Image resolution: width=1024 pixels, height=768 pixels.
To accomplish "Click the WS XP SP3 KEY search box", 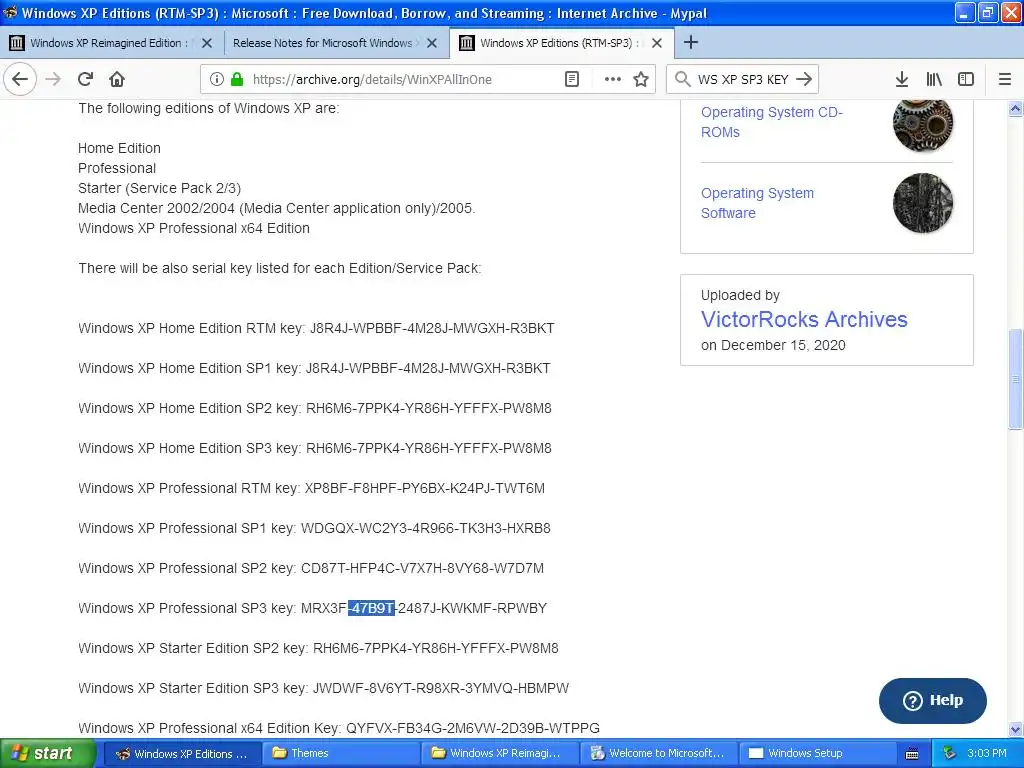I will click(x=743, y=79).
